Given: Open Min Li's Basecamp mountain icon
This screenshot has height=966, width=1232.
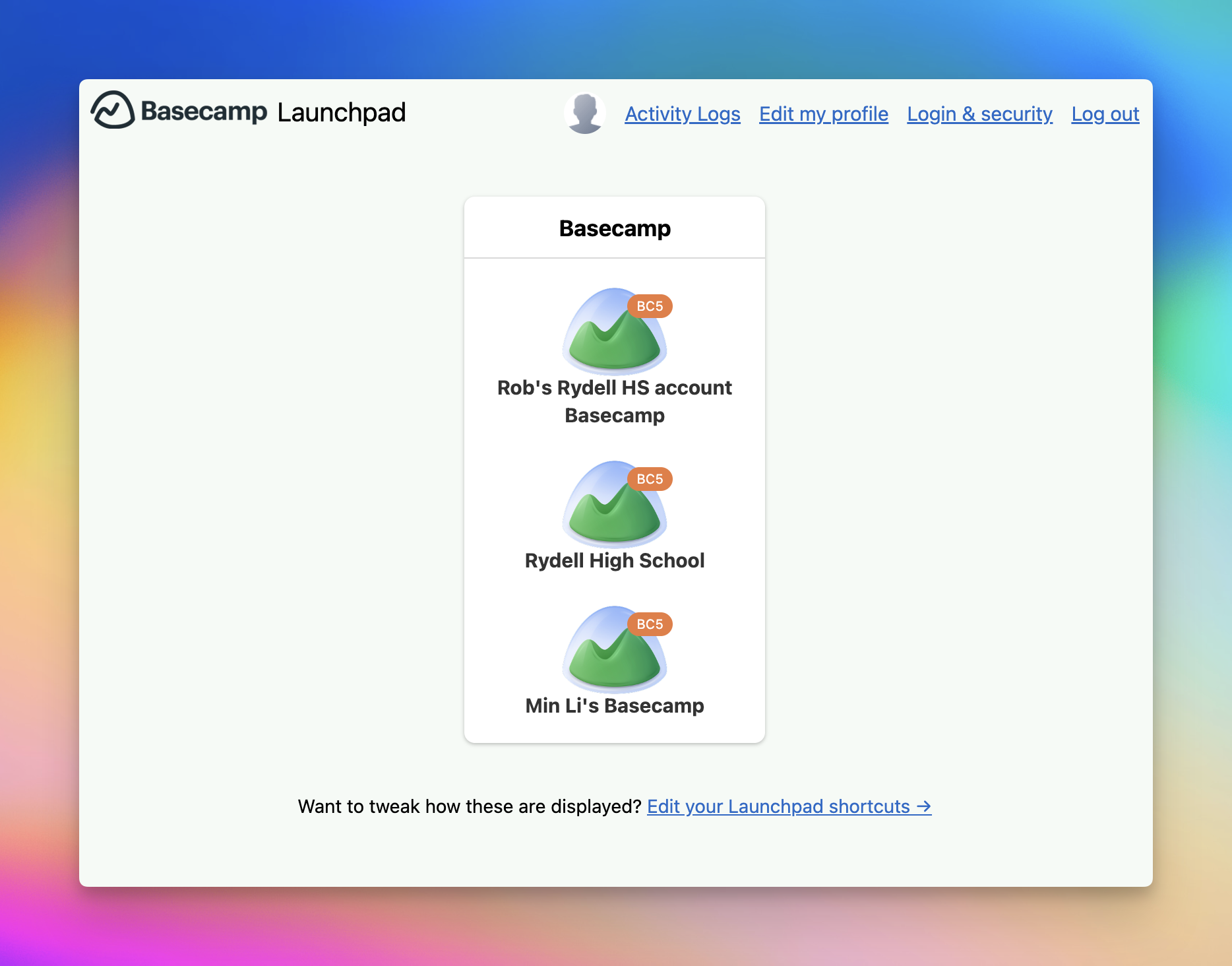Looking at the screenshot, I should pyautogui.click(x=614, y=649).
